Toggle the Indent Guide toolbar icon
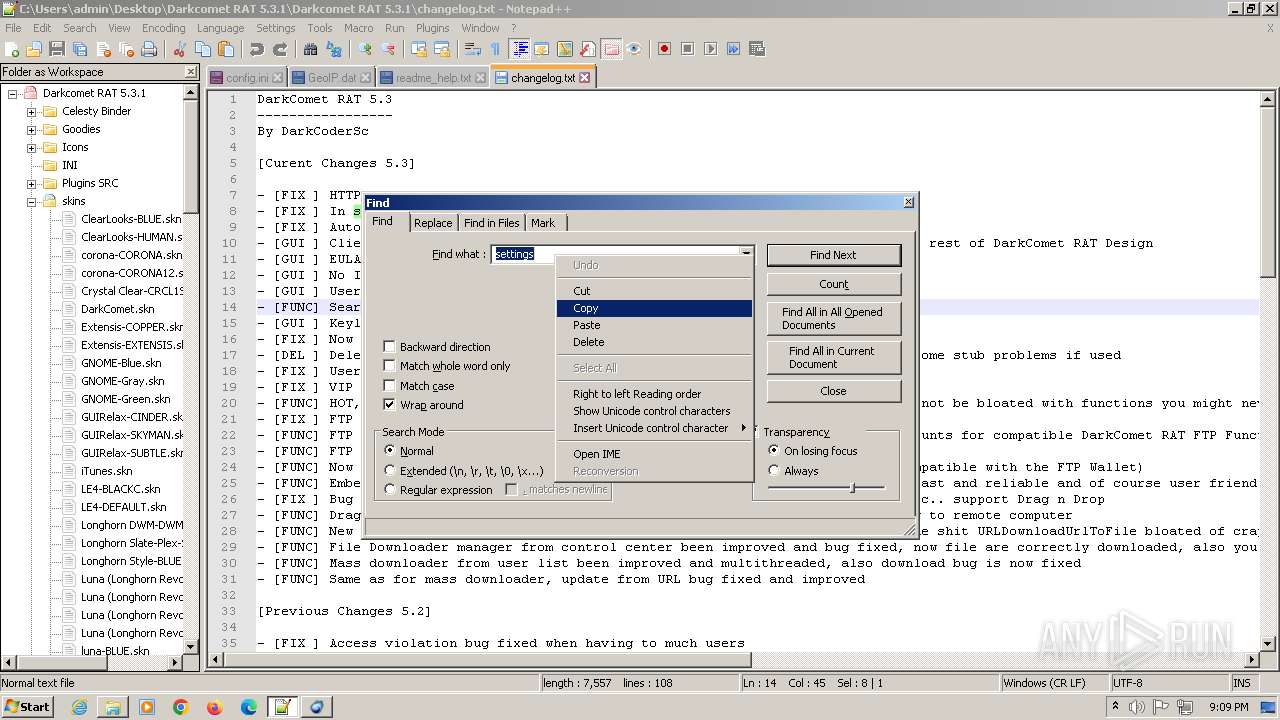 click(x=520, y=49)
